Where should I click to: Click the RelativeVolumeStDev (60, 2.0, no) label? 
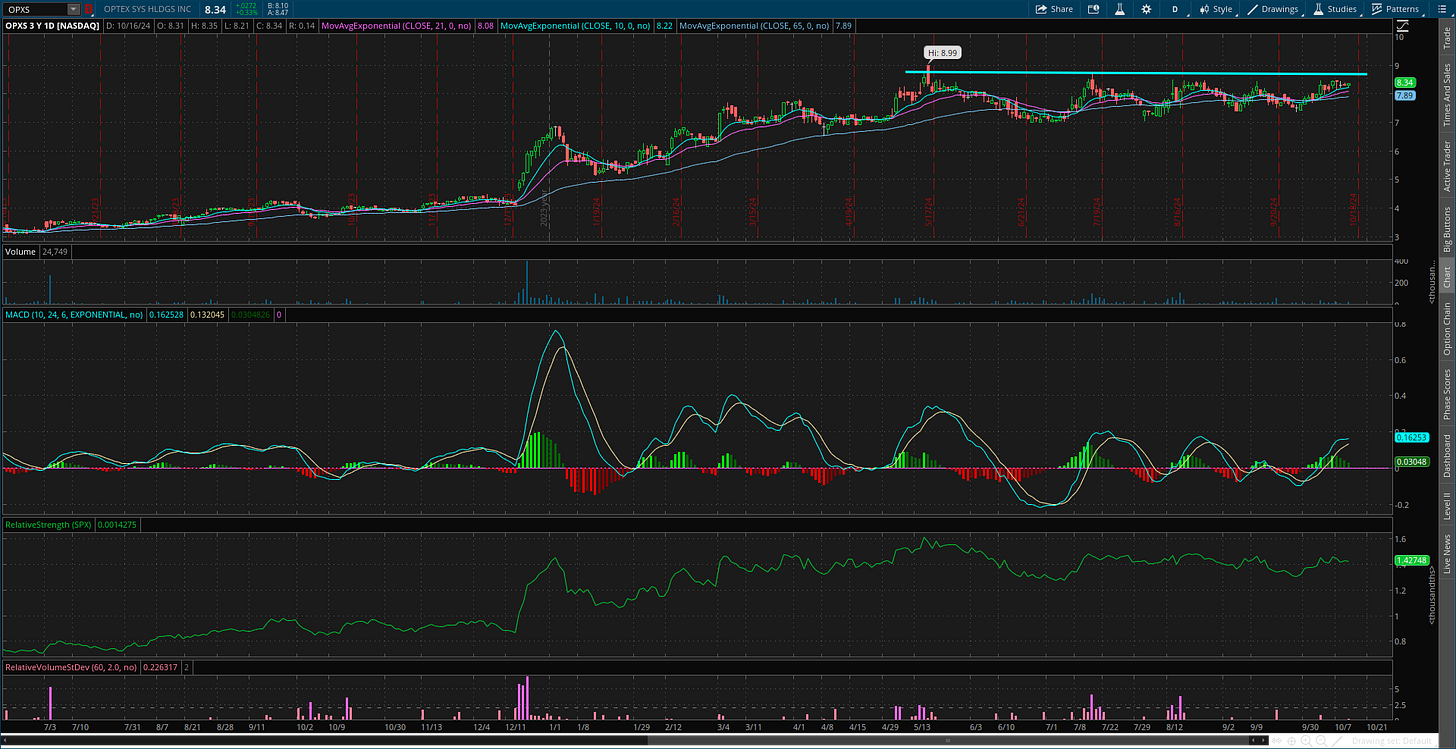click(x=71, y=666)
